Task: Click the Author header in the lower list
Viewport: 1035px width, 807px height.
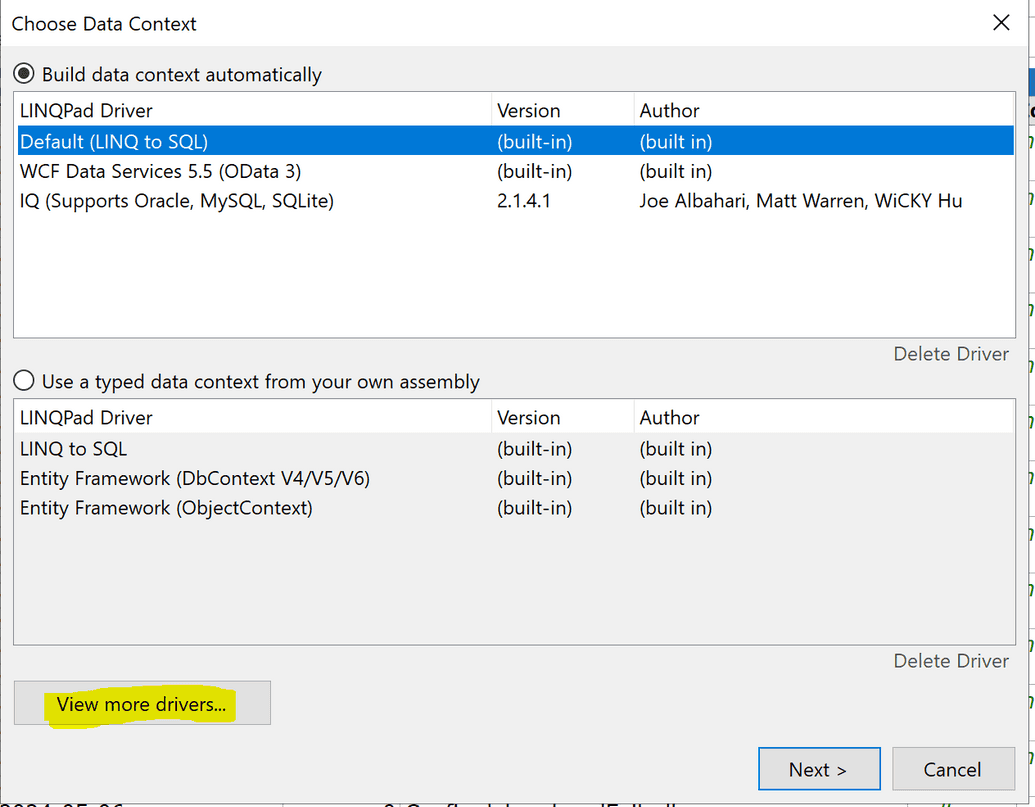Action: pyautogui.click(x=670, y=417)
